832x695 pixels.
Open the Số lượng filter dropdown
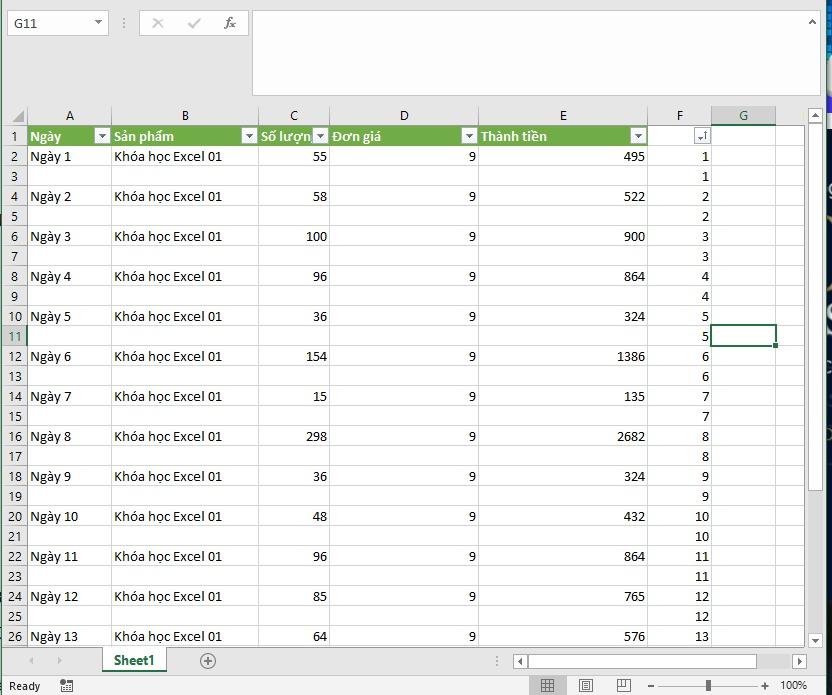pos(319,135)
